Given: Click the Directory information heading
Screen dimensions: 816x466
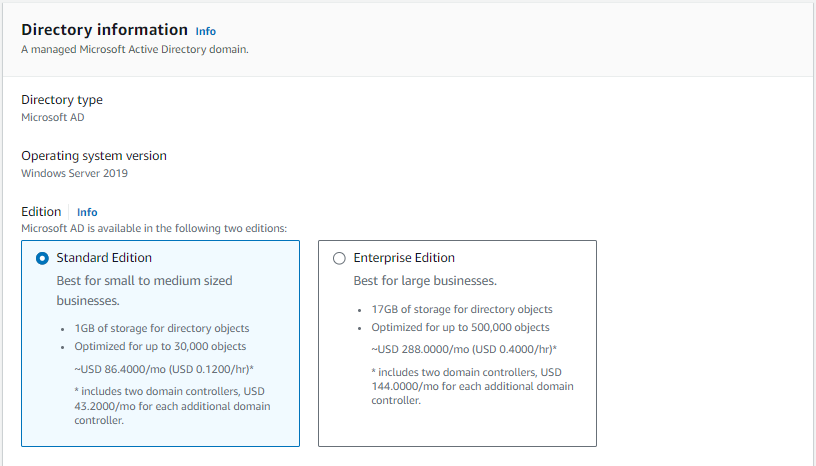Looking at the screenshot, I should tap(104, 30).
